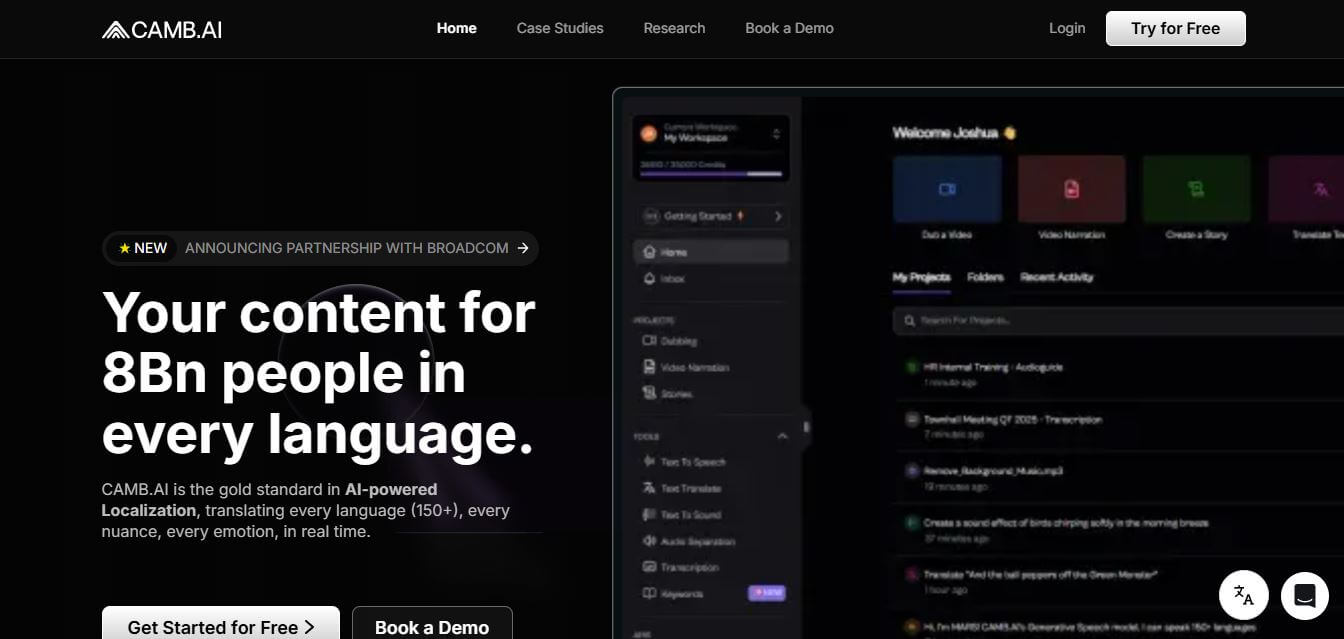Open the chat support widget

point(1304,595)
